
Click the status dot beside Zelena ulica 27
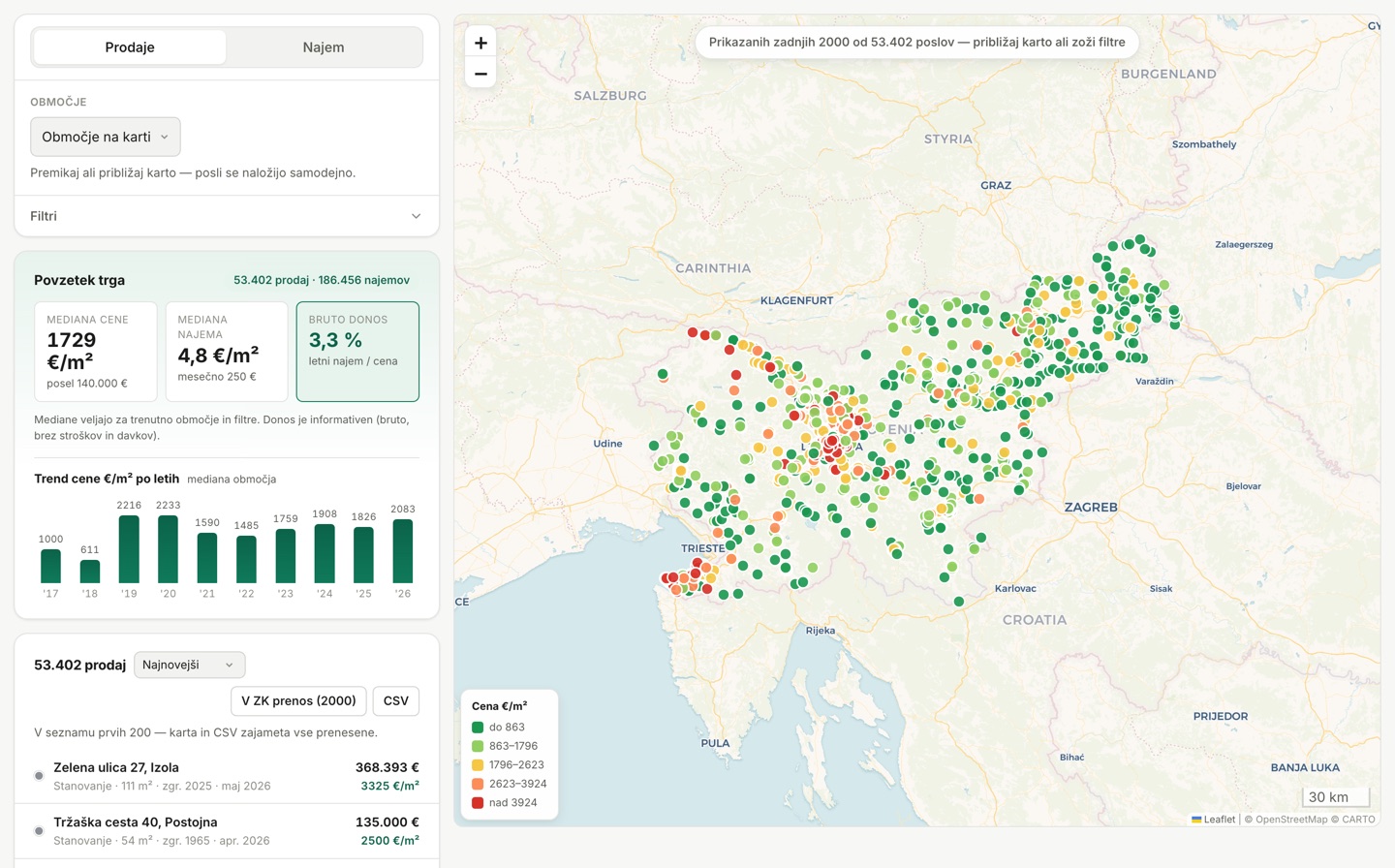(x=39, y=776)
